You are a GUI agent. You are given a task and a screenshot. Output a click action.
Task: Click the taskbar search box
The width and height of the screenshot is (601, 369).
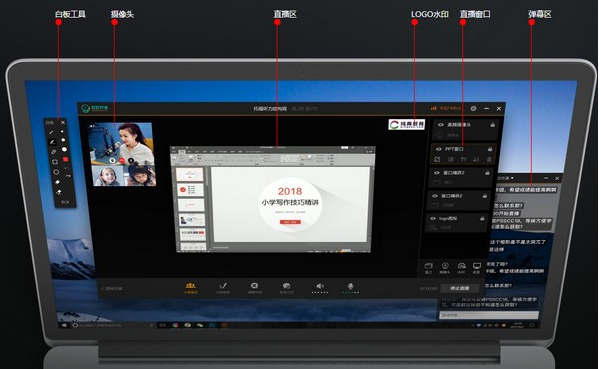[x=114, y=325]
